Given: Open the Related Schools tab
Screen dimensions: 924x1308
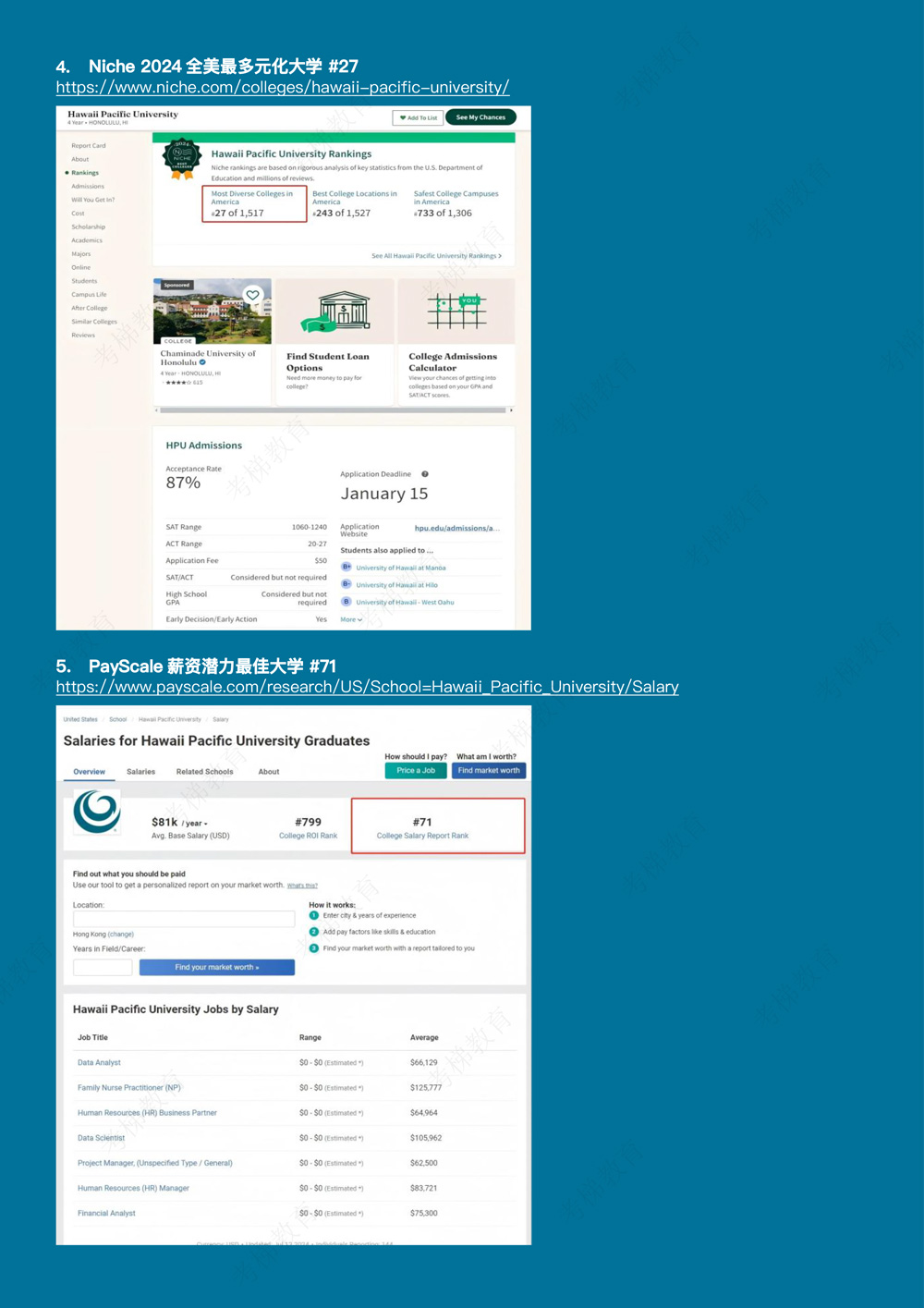Looking at the screenshot, I should tap(204, 772).
